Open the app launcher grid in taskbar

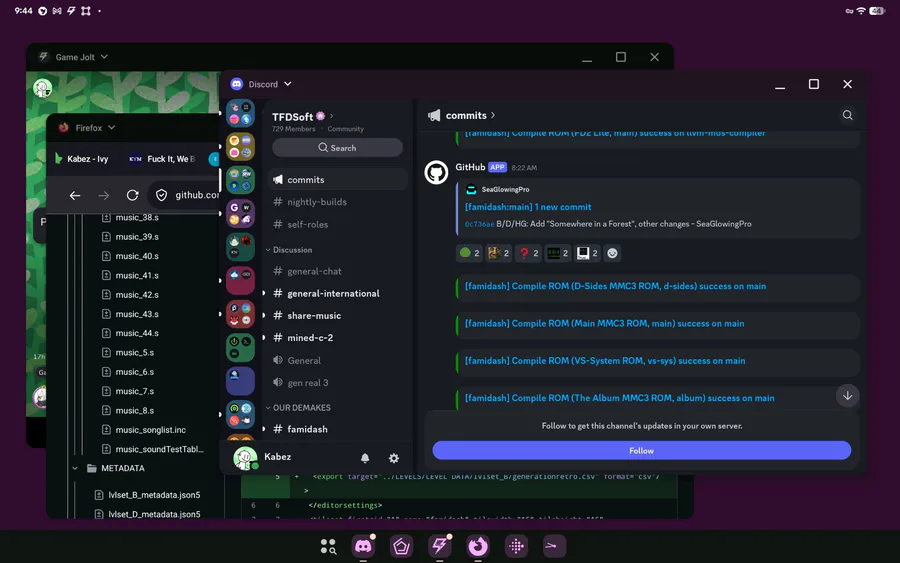tap(328, 546)
